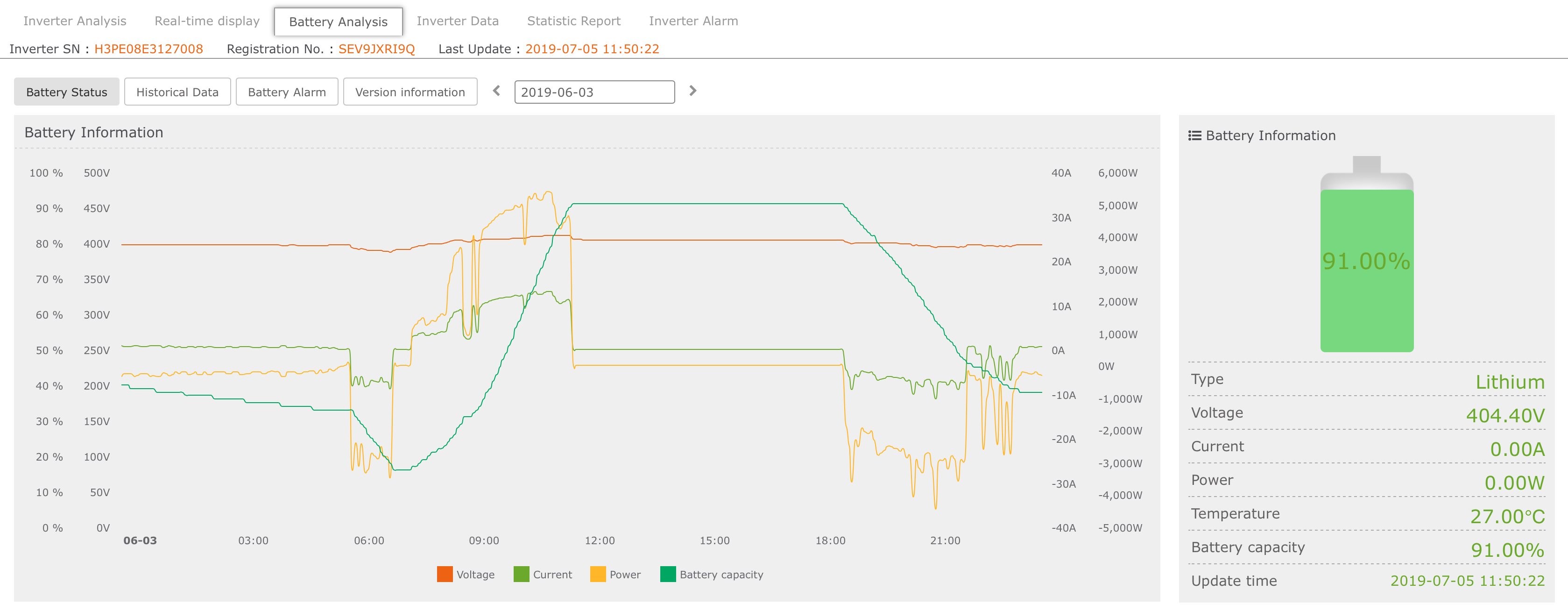The image size is (1568, 611).
Task: Open the Real-time display tab
Action: (207, 21)
